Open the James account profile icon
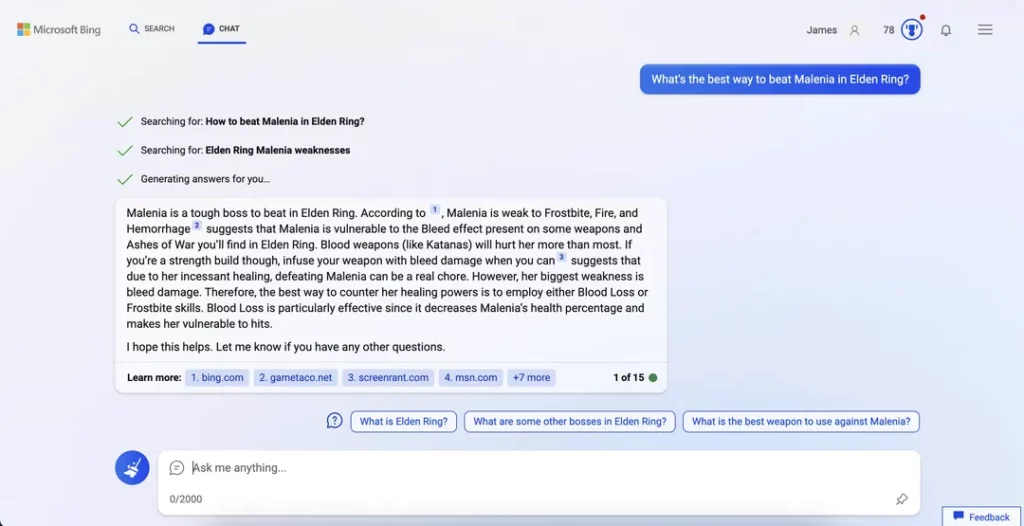This screenshot has height=526, width=1024. pyautogui.click(x=854, y=30)
